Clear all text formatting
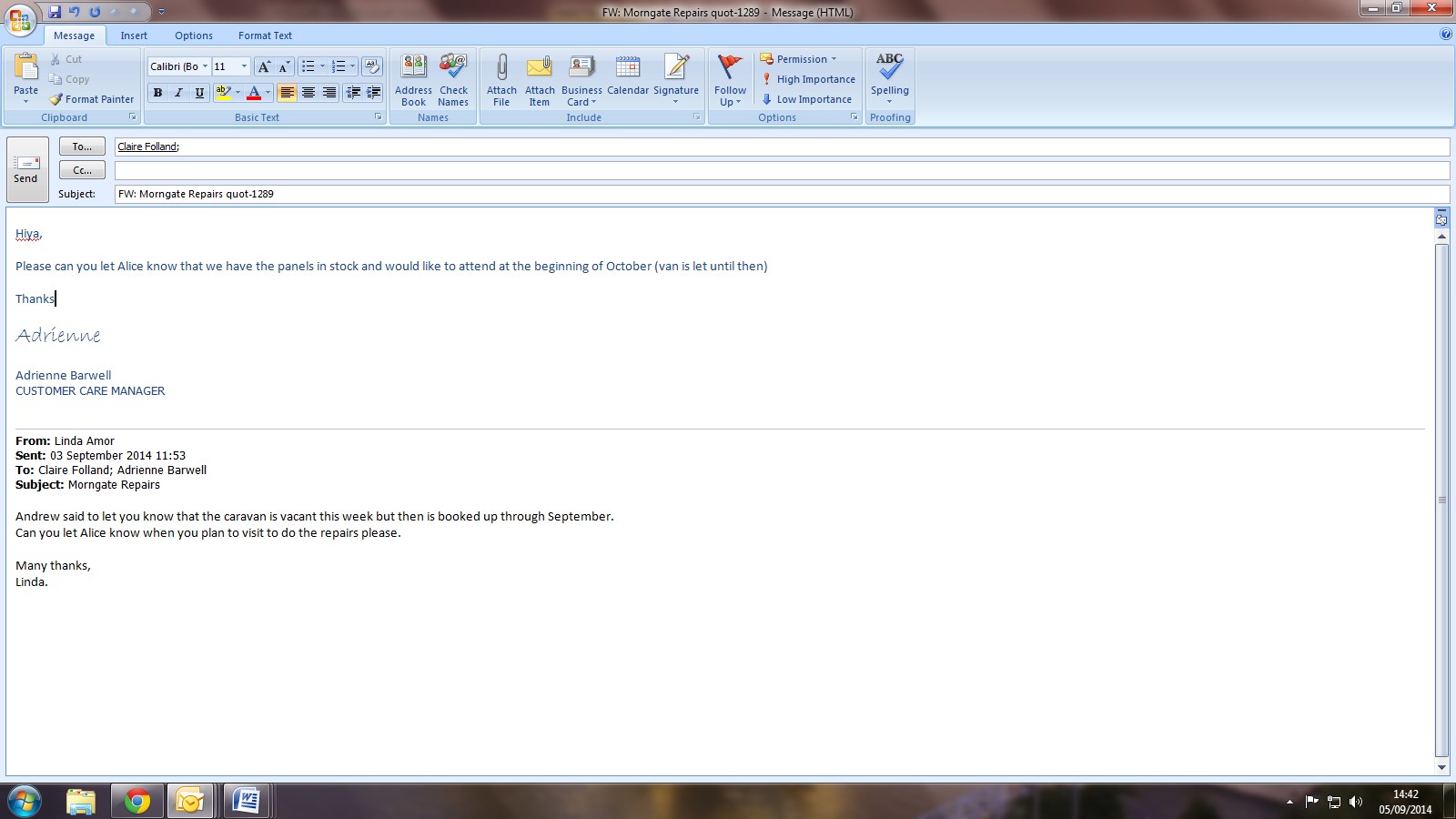 point(371,66)
